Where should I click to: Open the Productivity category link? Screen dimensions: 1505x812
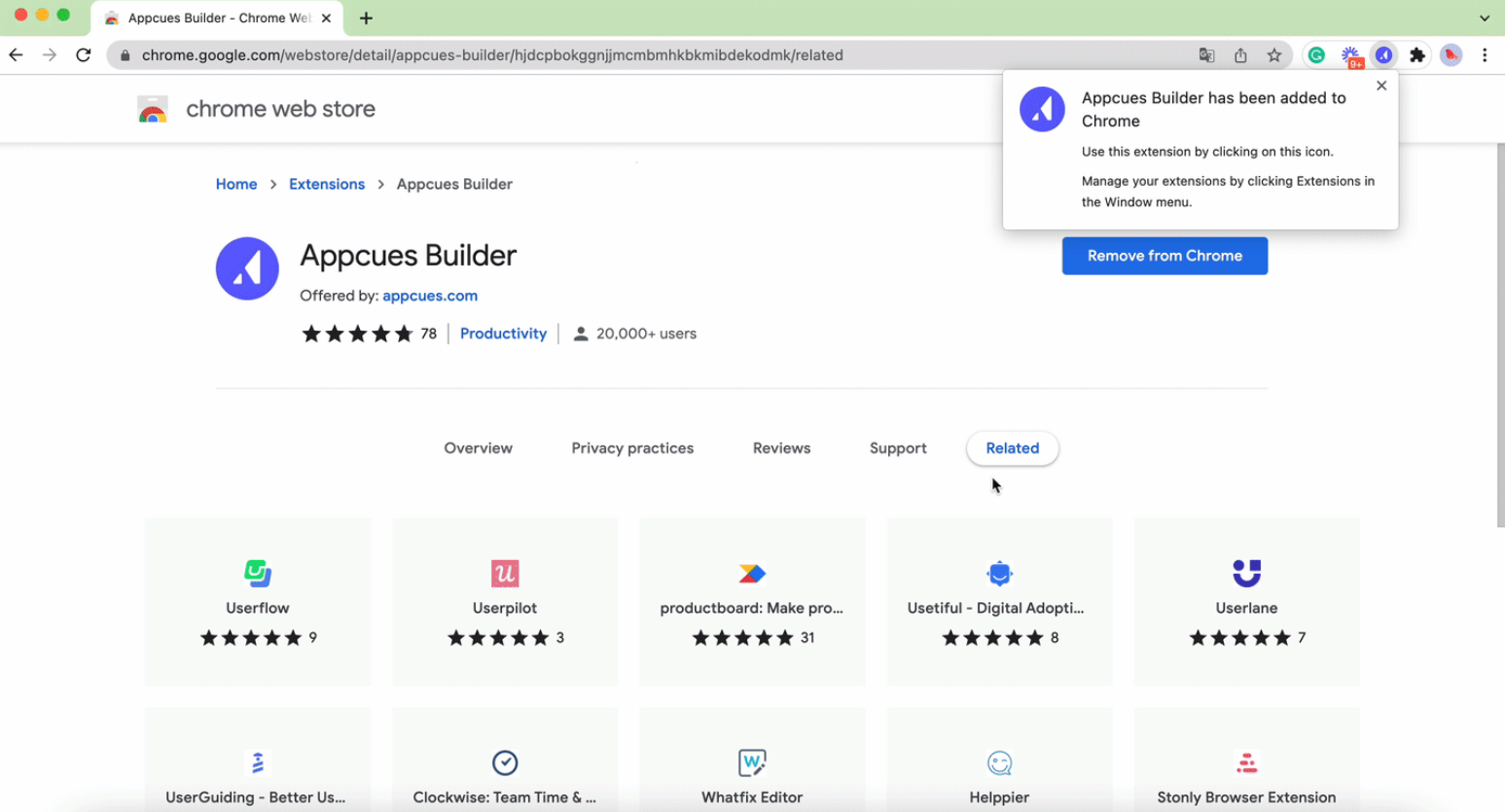503,334
